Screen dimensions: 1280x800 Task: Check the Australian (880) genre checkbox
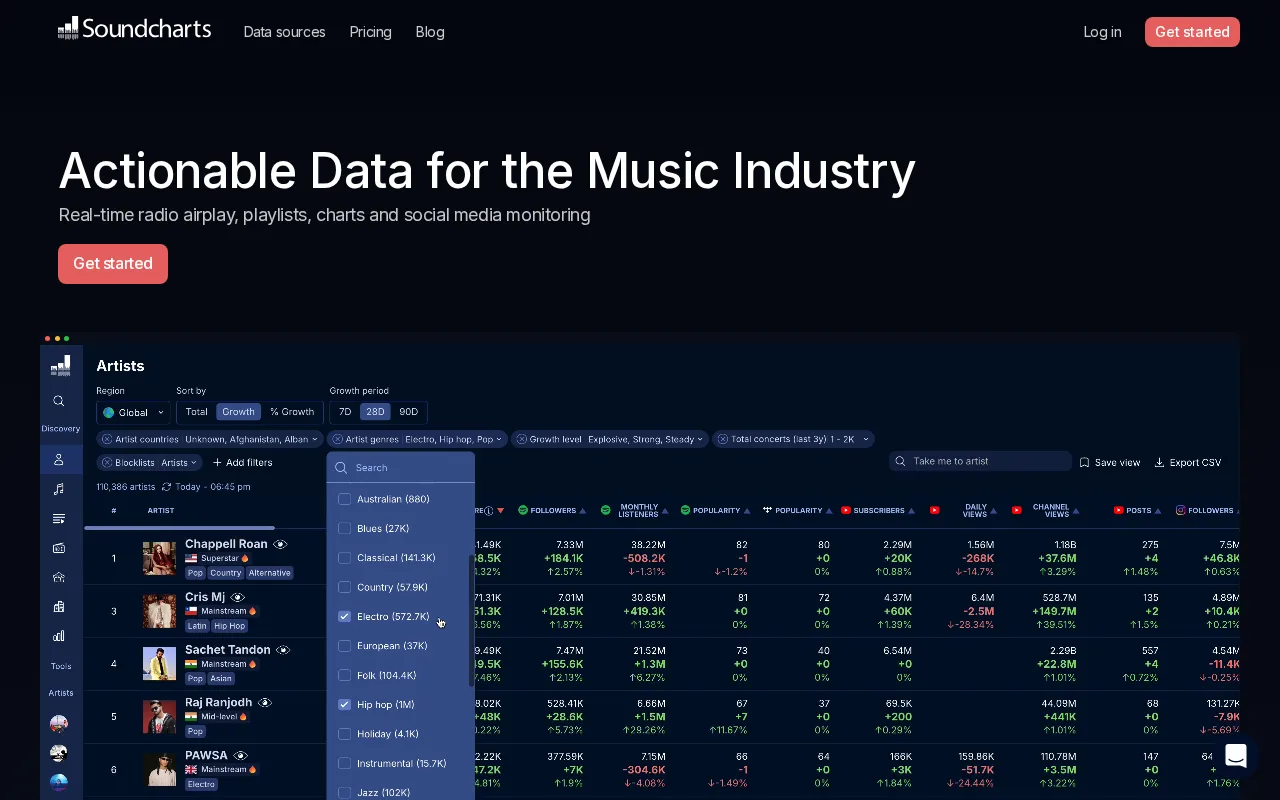pos(345,499)
